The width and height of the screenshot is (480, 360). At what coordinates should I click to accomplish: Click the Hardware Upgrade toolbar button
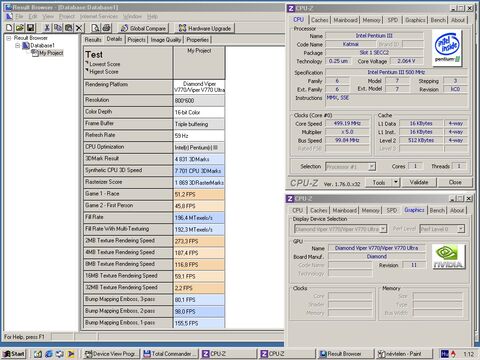(205, 28)
